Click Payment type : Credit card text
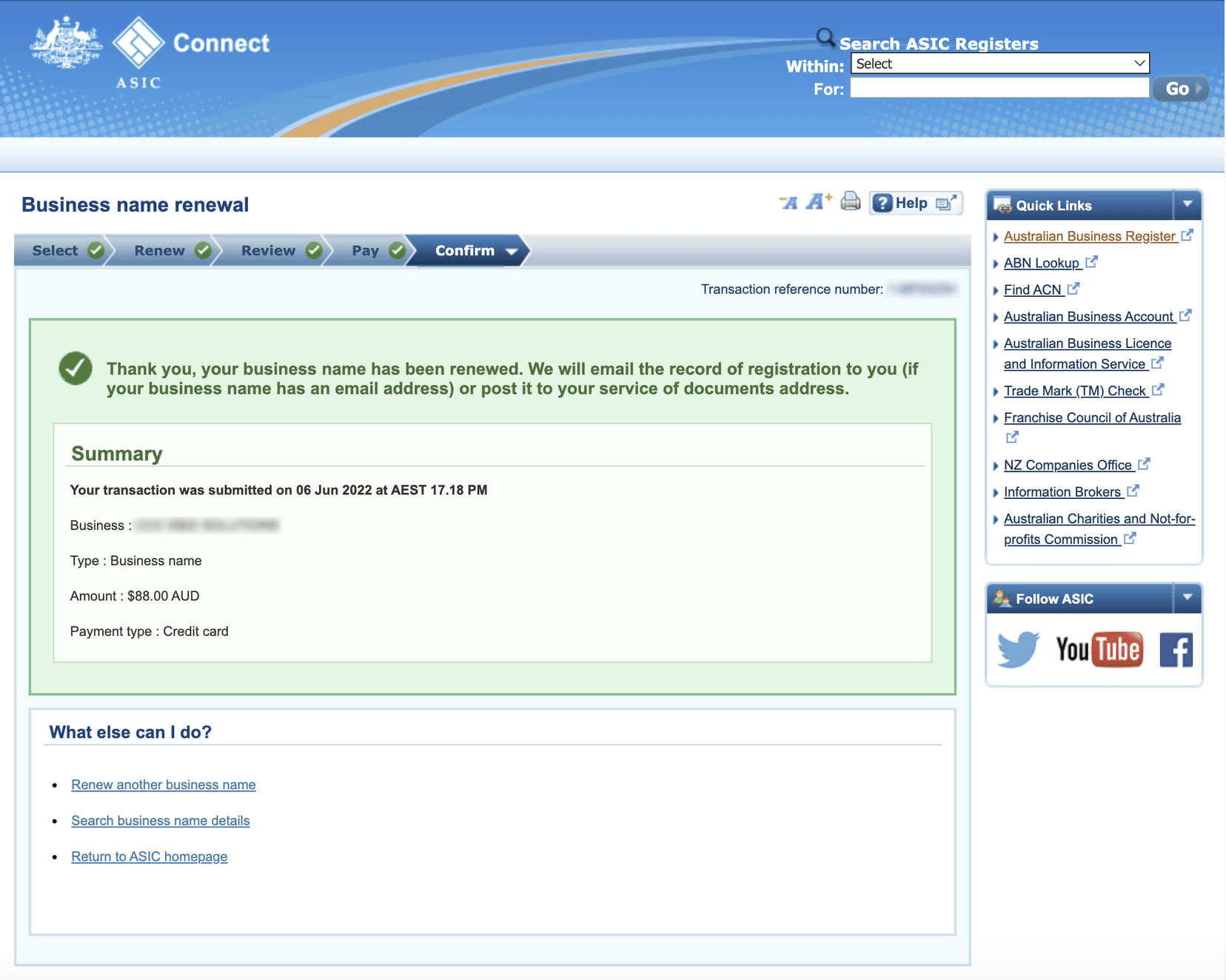 (x=150, y=631)
